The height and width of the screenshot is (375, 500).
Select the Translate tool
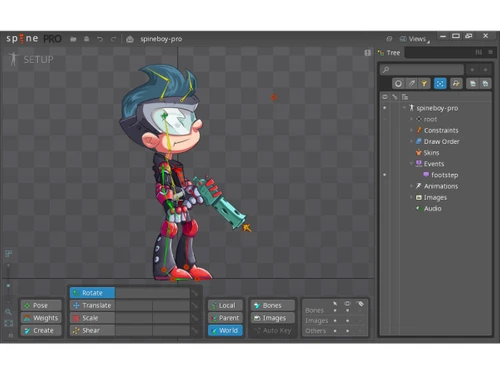pyautogui.click(x=92, y=305)
